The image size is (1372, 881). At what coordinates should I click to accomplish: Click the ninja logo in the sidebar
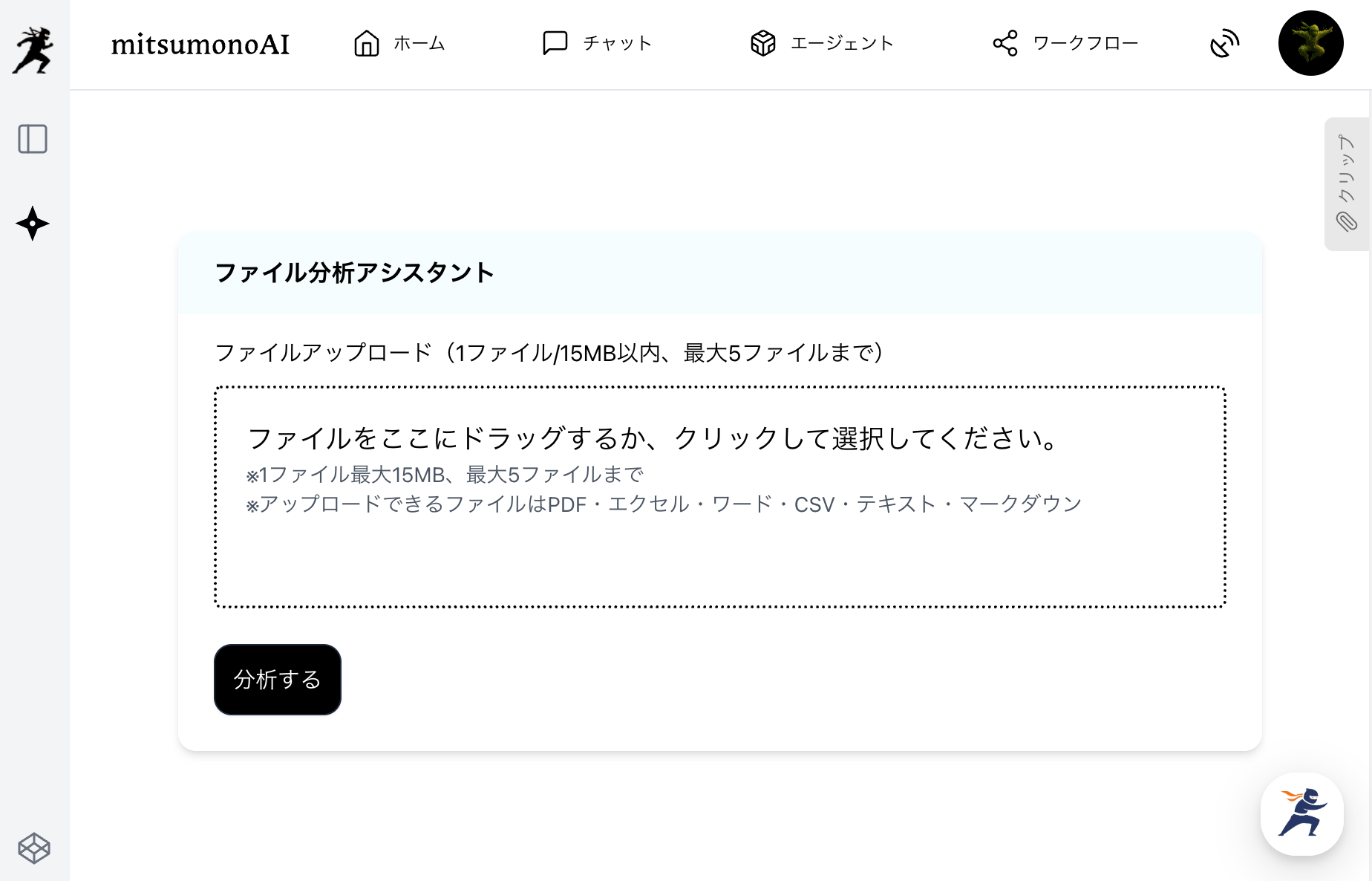[33, 51]
